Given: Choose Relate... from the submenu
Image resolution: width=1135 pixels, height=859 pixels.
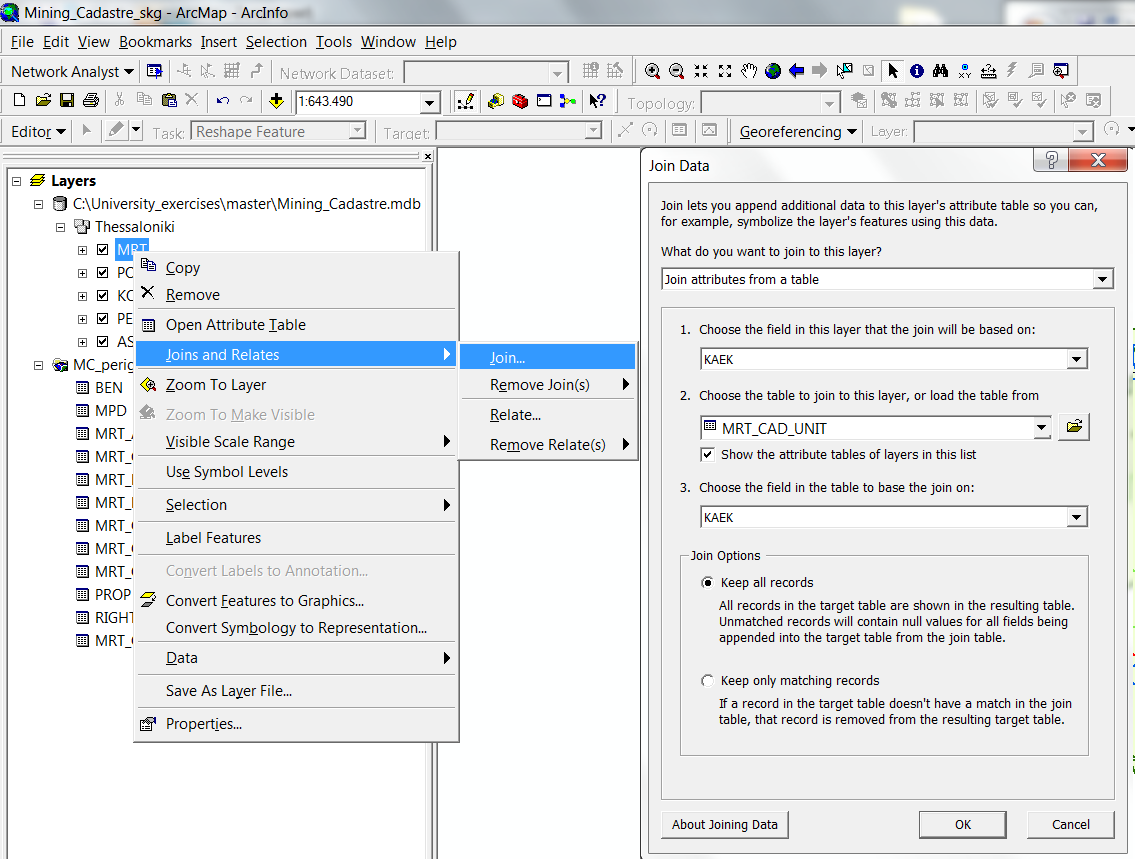Looking at the screenshot, I should click(x=547, y=415).
